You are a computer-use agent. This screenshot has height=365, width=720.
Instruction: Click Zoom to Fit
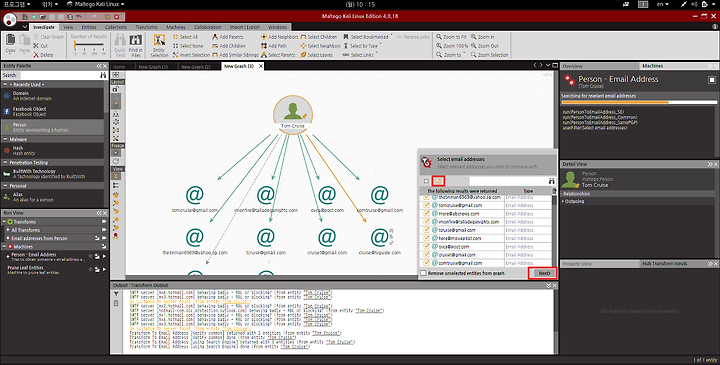451,37
